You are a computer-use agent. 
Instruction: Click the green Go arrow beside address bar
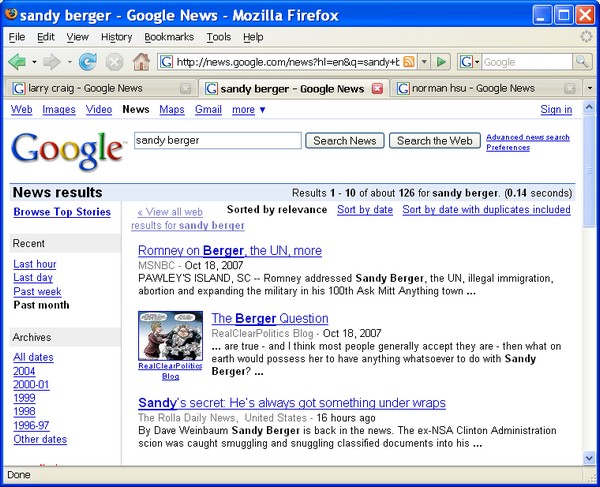tap(441, 62)
